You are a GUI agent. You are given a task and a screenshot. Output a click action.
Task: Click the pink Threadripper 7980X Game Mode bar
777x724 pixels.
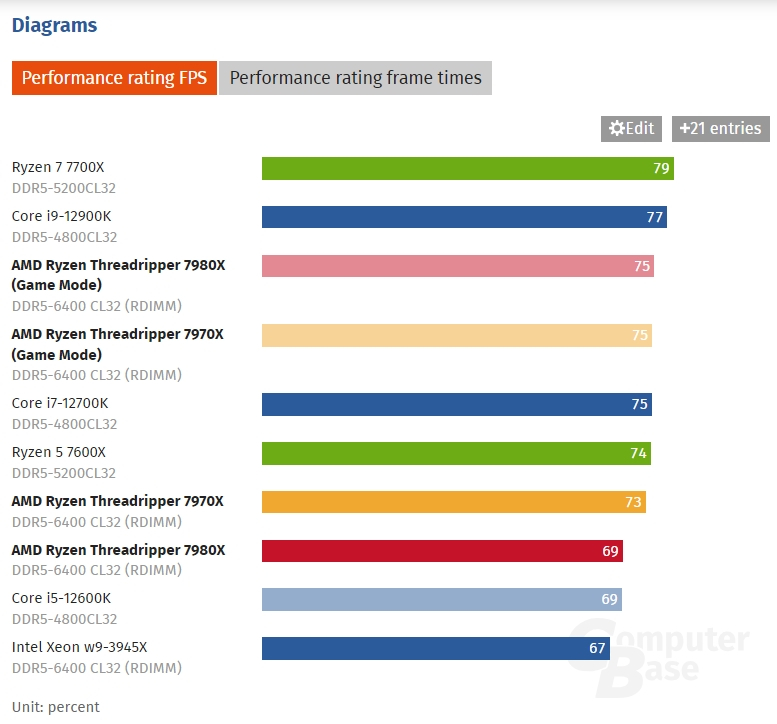tap(457, 266)
